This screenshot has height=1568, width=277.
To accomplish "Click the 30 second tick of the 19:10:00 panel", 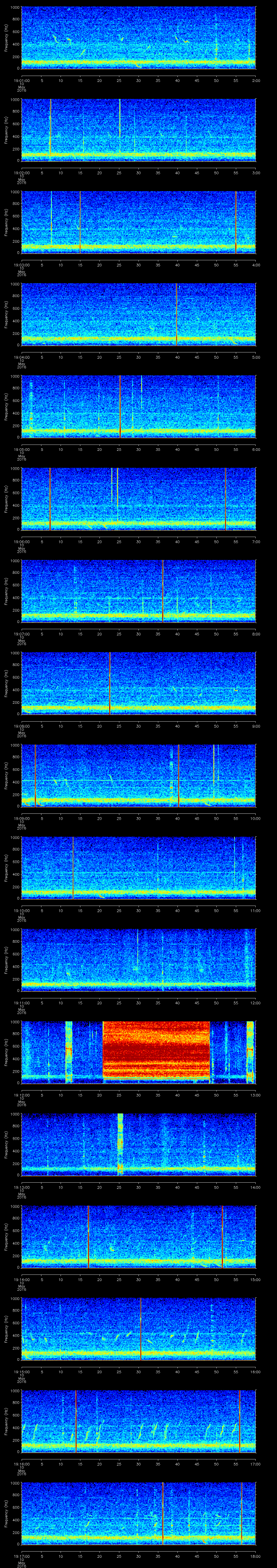I will pos(139,910).
